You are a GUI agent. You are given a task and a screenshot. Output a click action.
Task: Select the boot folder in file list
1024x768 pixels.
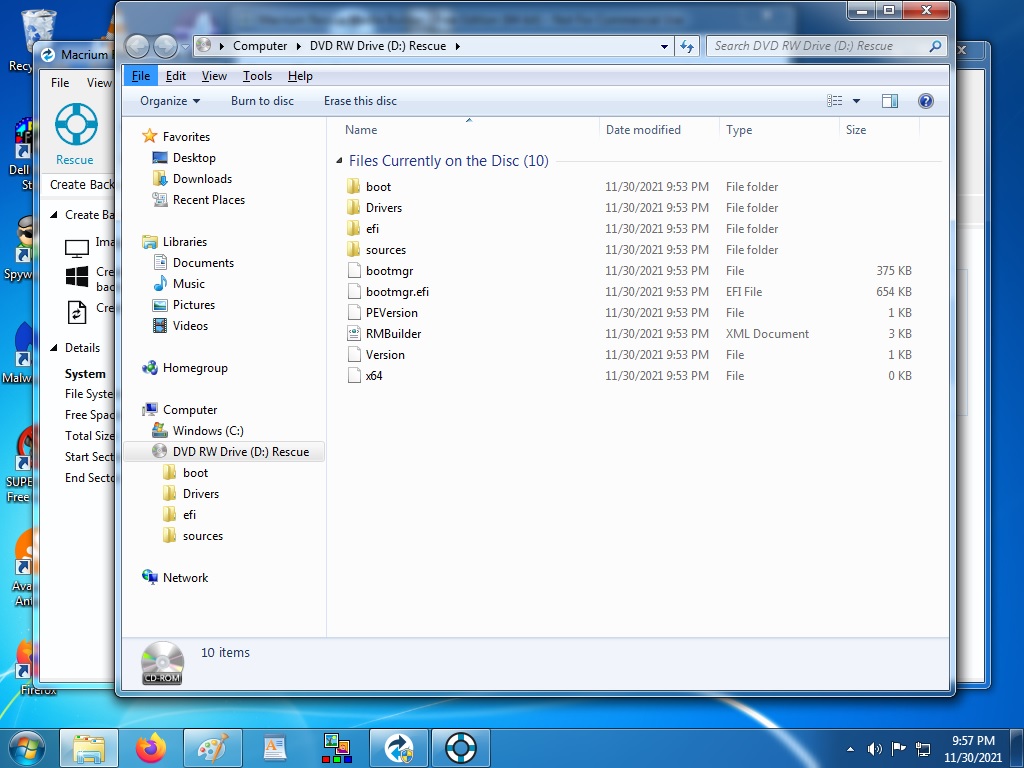[378, 187]
